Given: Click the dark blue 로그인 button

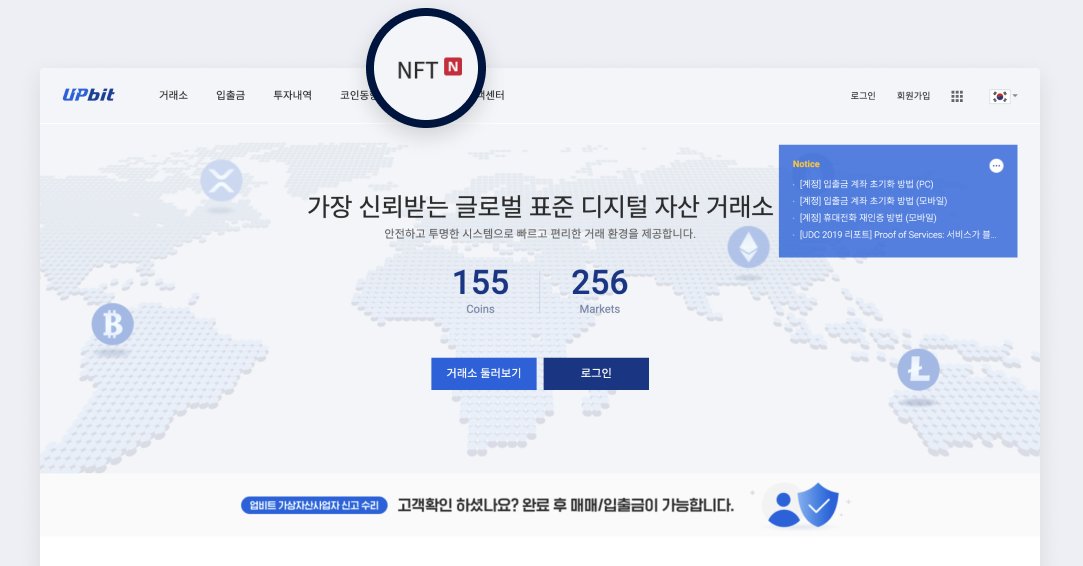Looking at the screenshot, I should [596, 373].
